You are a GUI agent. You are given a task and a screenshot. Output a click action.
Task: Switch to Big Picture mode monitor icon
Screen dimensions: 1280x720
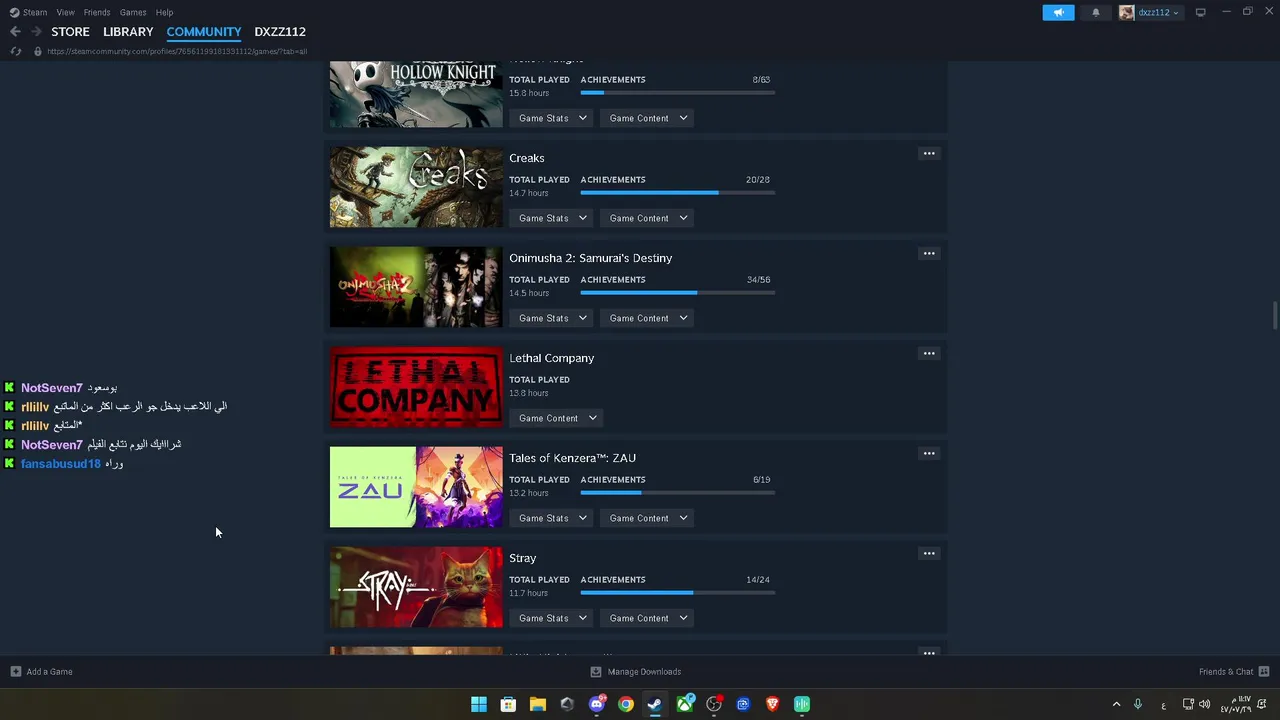(1200, 12)
